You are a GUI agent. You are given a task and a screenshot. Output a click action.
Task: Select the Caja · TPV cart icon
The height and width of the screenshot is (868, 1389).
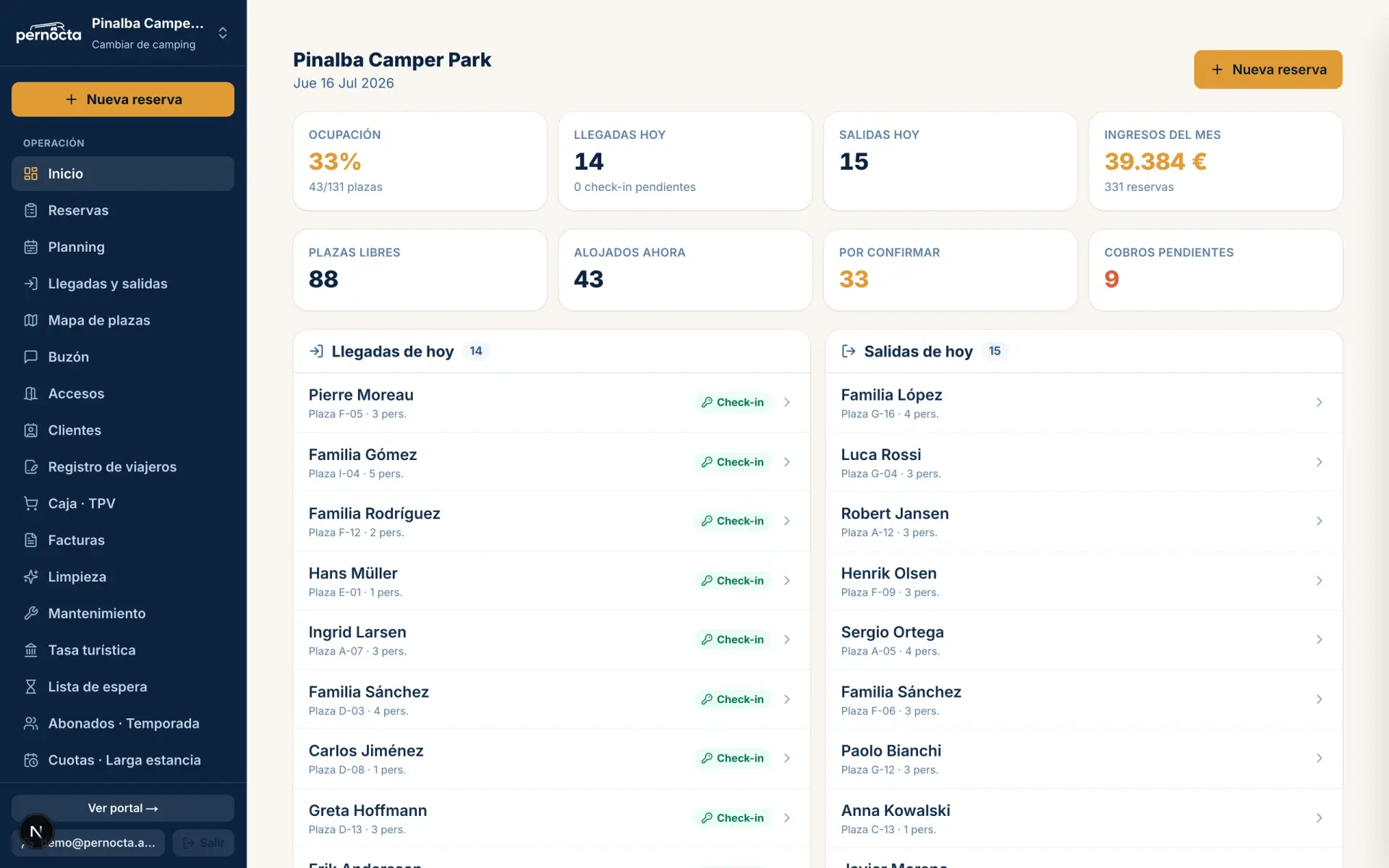tap(30, 503)
